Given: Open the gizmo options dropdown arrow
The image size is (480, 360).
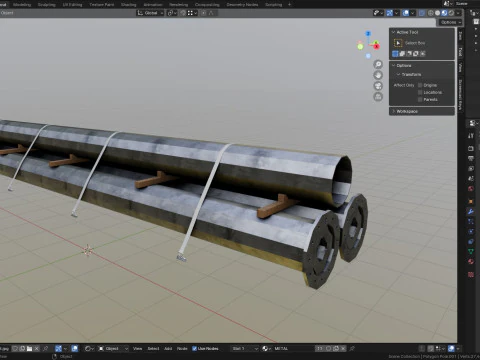Looking at the screenshot, I should pyautogui.click(x=396, y=13).
